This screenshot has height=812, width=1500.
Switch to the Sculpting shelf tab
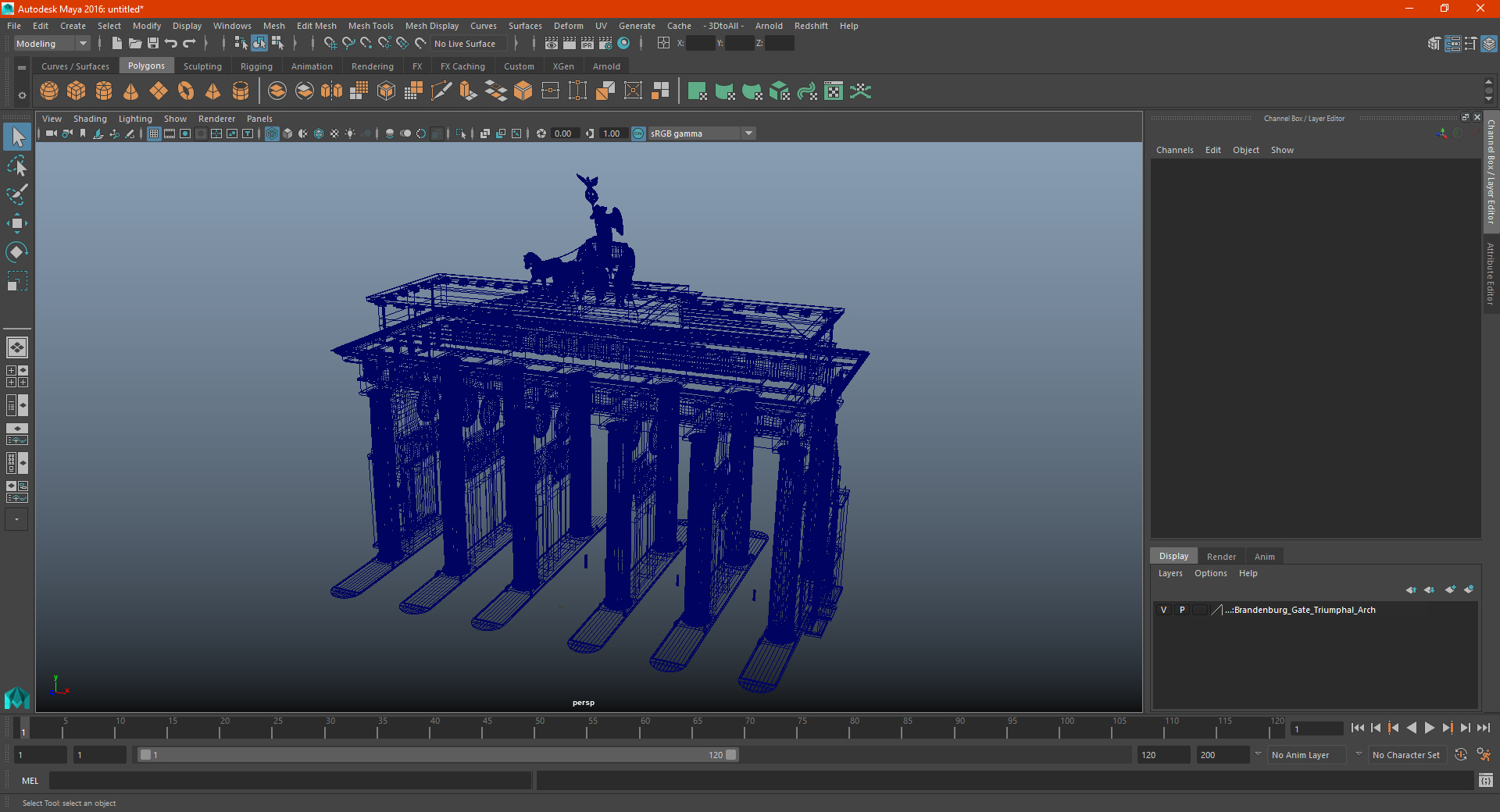click(x=202, y=66)
